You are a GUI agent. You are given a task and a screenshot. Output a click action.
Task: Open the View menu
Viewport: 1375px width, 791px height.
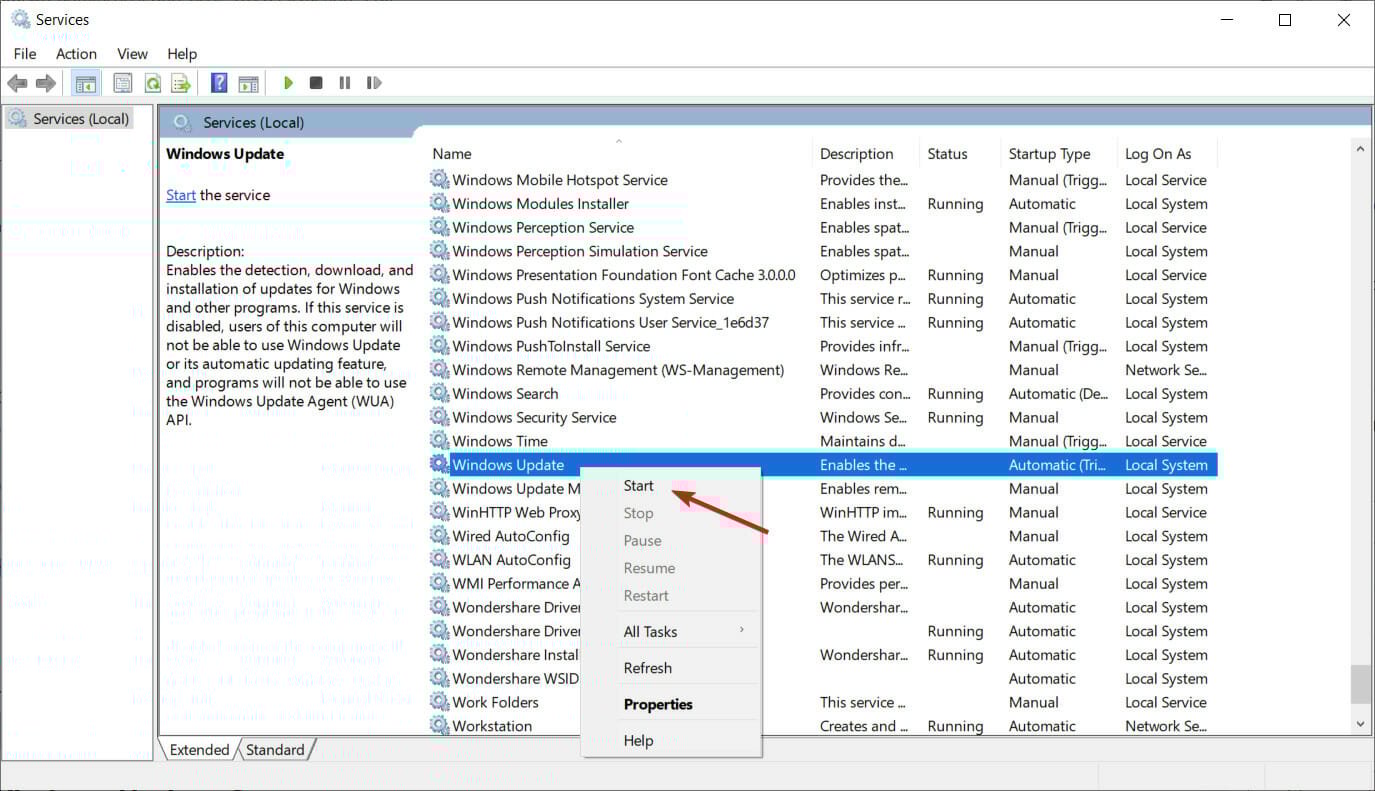pyautogui.click(x=132, y=54)
